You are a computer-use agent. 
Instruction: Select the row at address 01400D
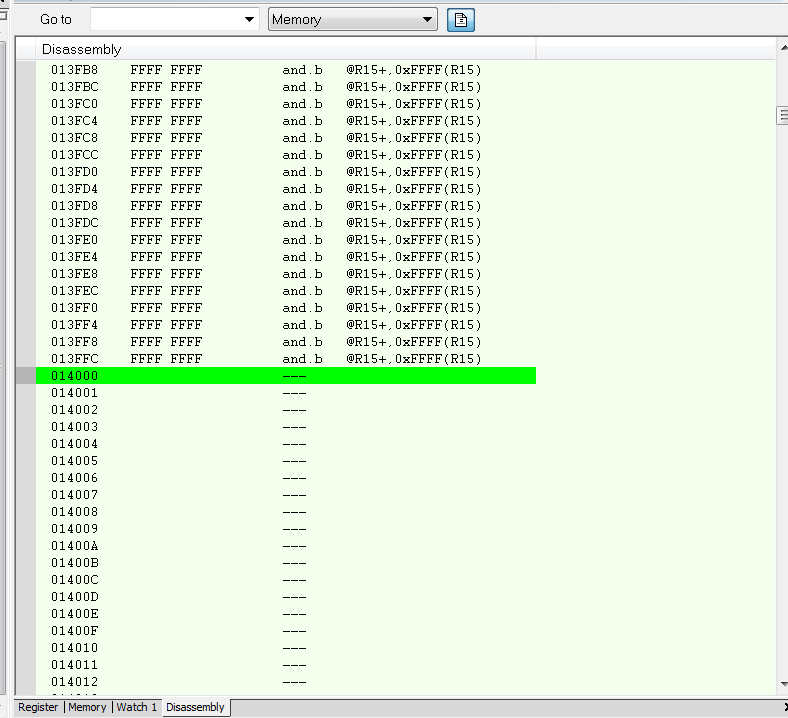pyautogui.click(x=285, y=596)
